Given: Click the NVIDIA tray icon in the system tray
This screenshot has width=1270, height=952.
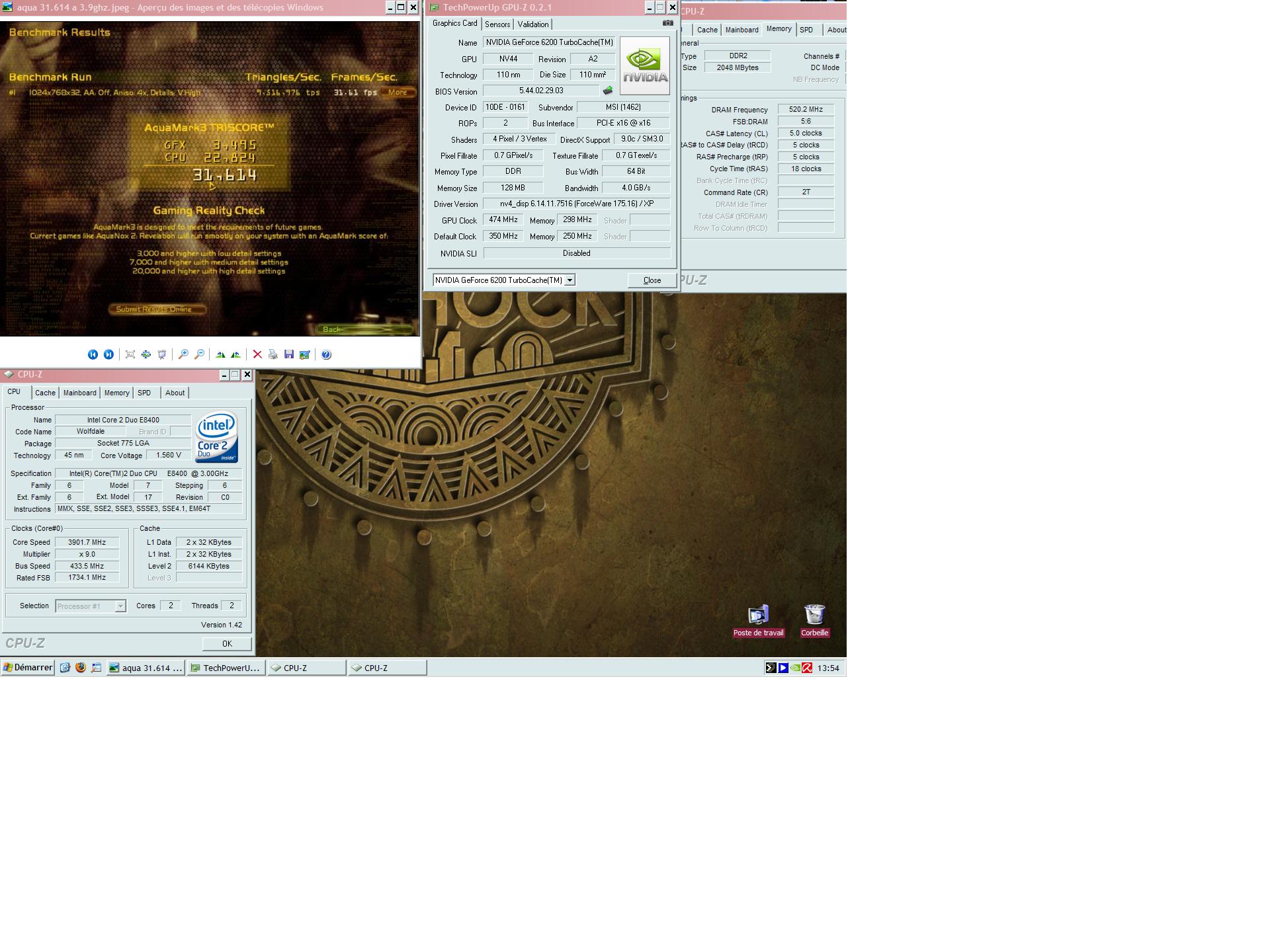Looking at the screenshot, I should coord(796,668).
